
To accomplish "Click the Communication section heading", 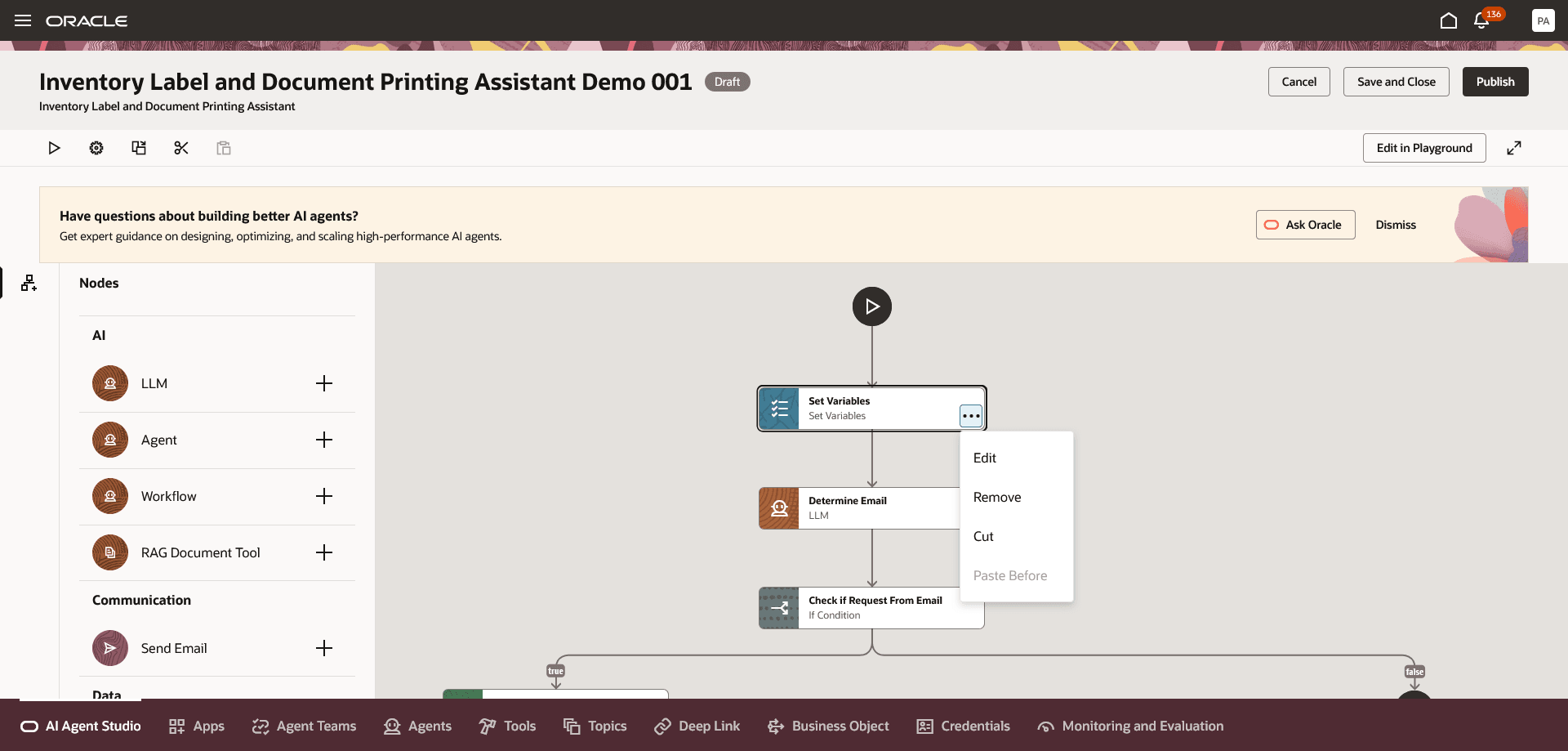I will point(141,600).
